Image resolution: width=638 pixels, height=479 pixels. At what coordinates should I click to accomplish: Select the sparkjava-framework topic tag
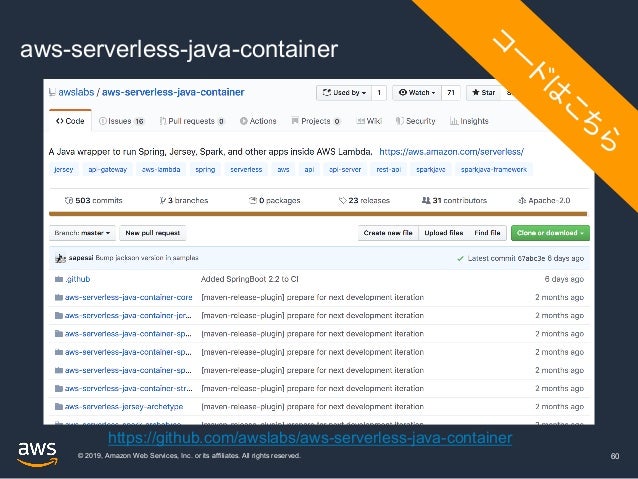[x=494, y=169]
